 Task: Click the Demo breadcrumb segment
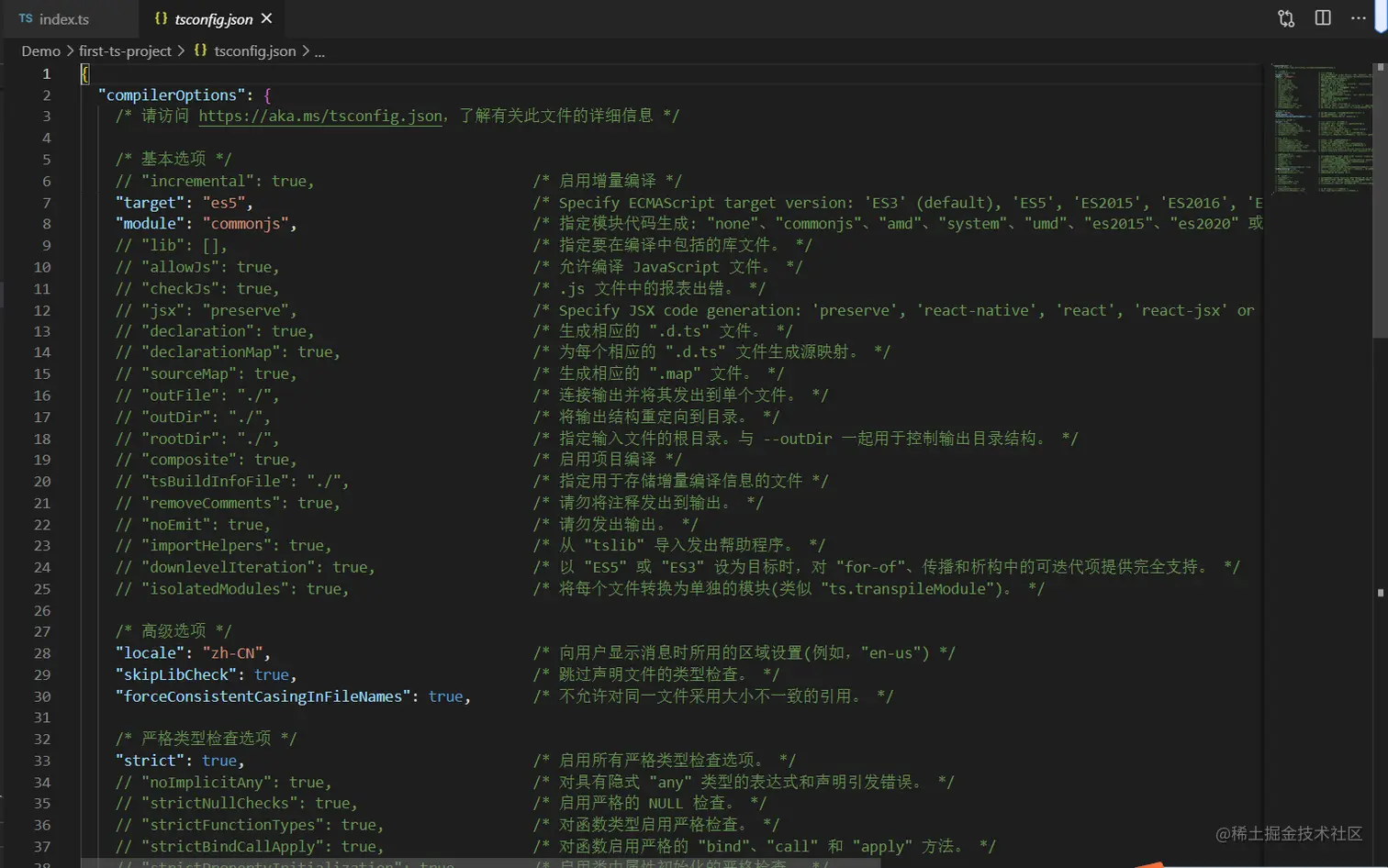[41, 51]
